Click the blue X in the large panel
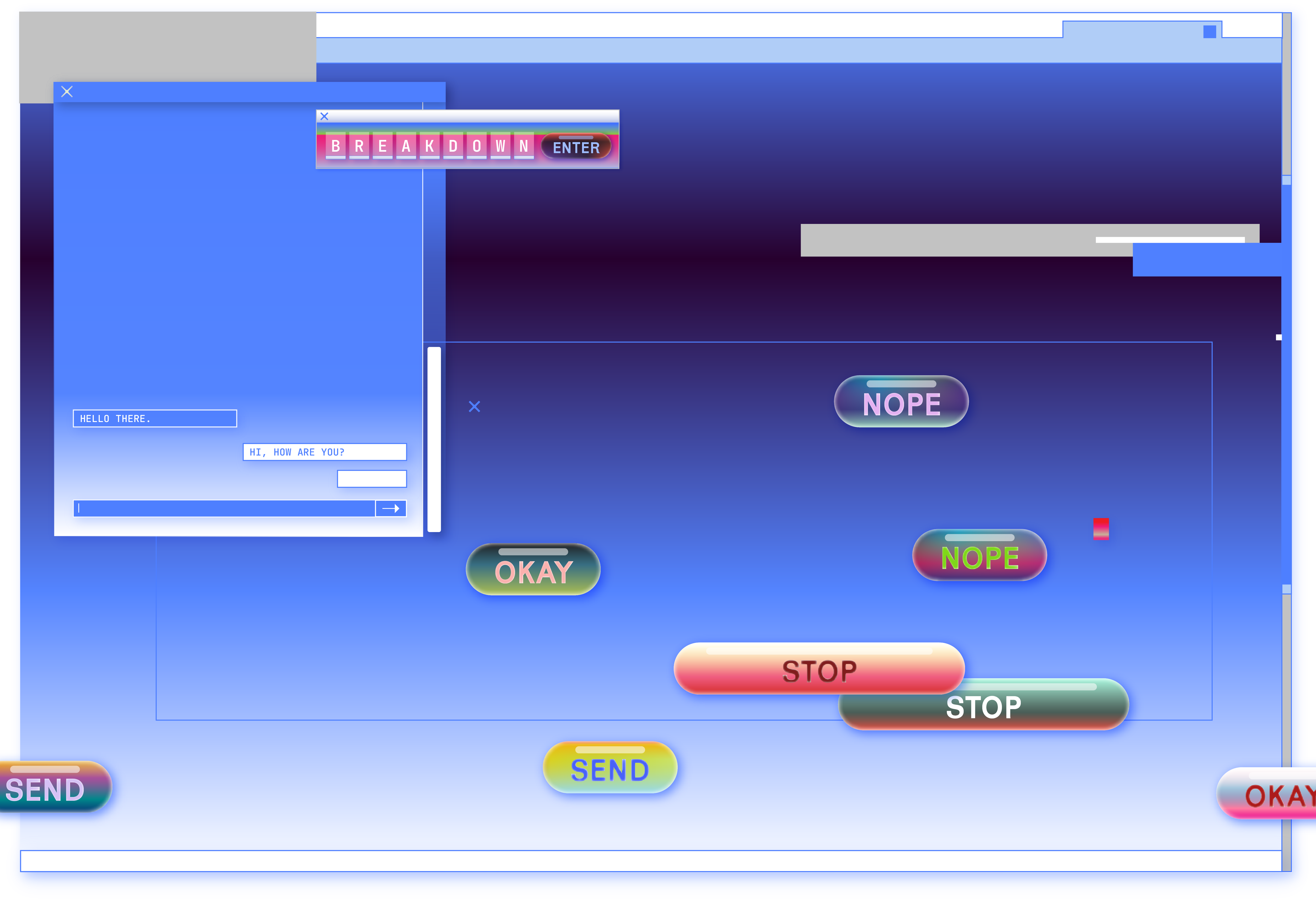The image size is (1316, 906). (x=474, y=406)
